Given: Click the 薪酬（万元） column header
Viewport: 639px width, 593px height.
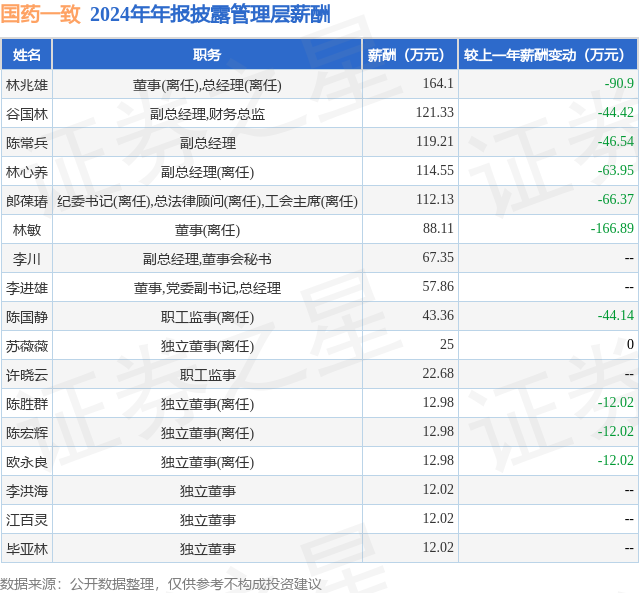Looking at the screenshot, I should (410, 55).
